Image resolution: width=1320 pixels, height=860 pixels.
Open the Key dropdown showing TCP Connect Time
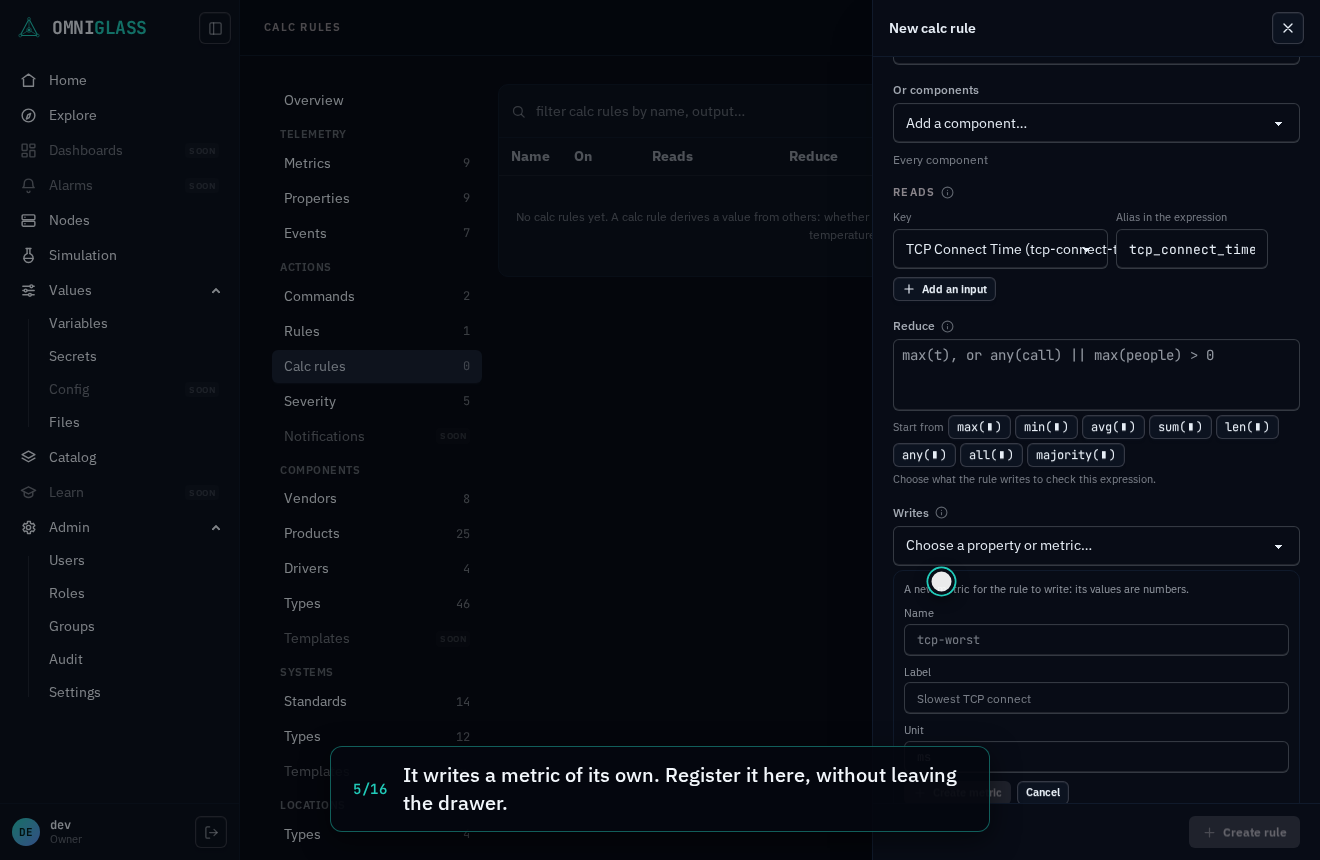(1000, 249)
